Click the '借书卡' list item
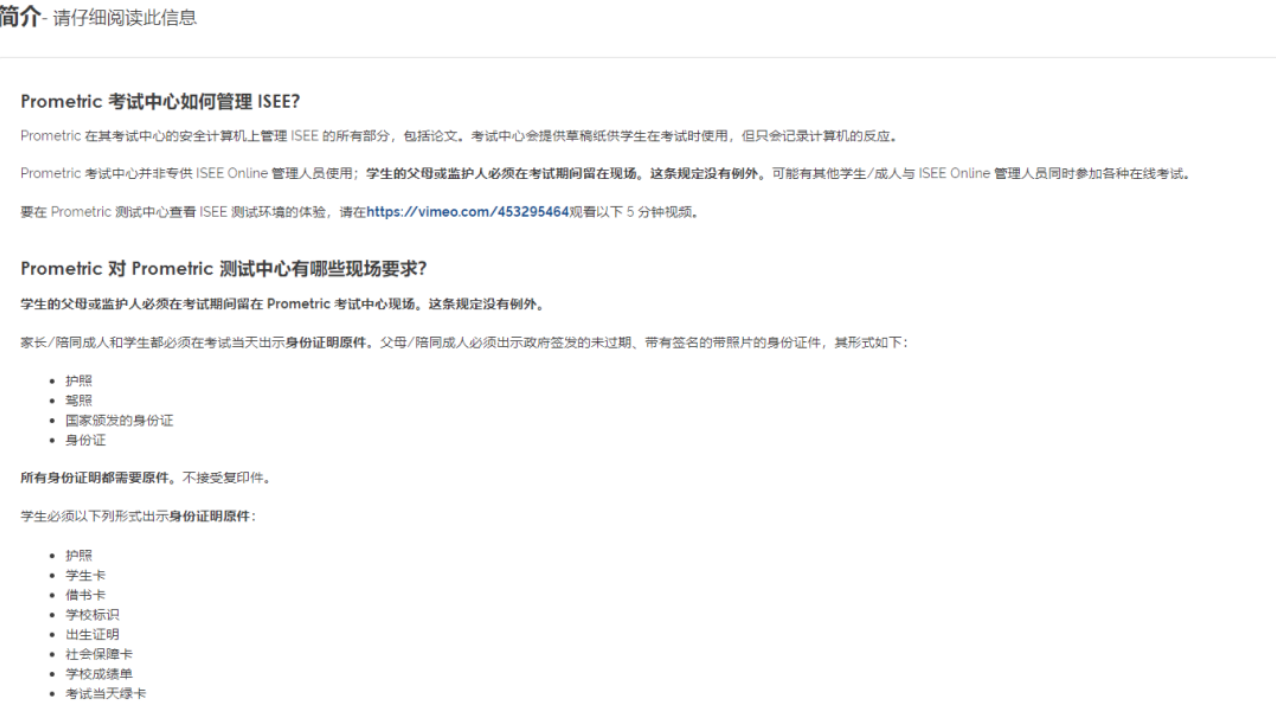This screenshot has width=1276, height=717. [x=86, y=595]
